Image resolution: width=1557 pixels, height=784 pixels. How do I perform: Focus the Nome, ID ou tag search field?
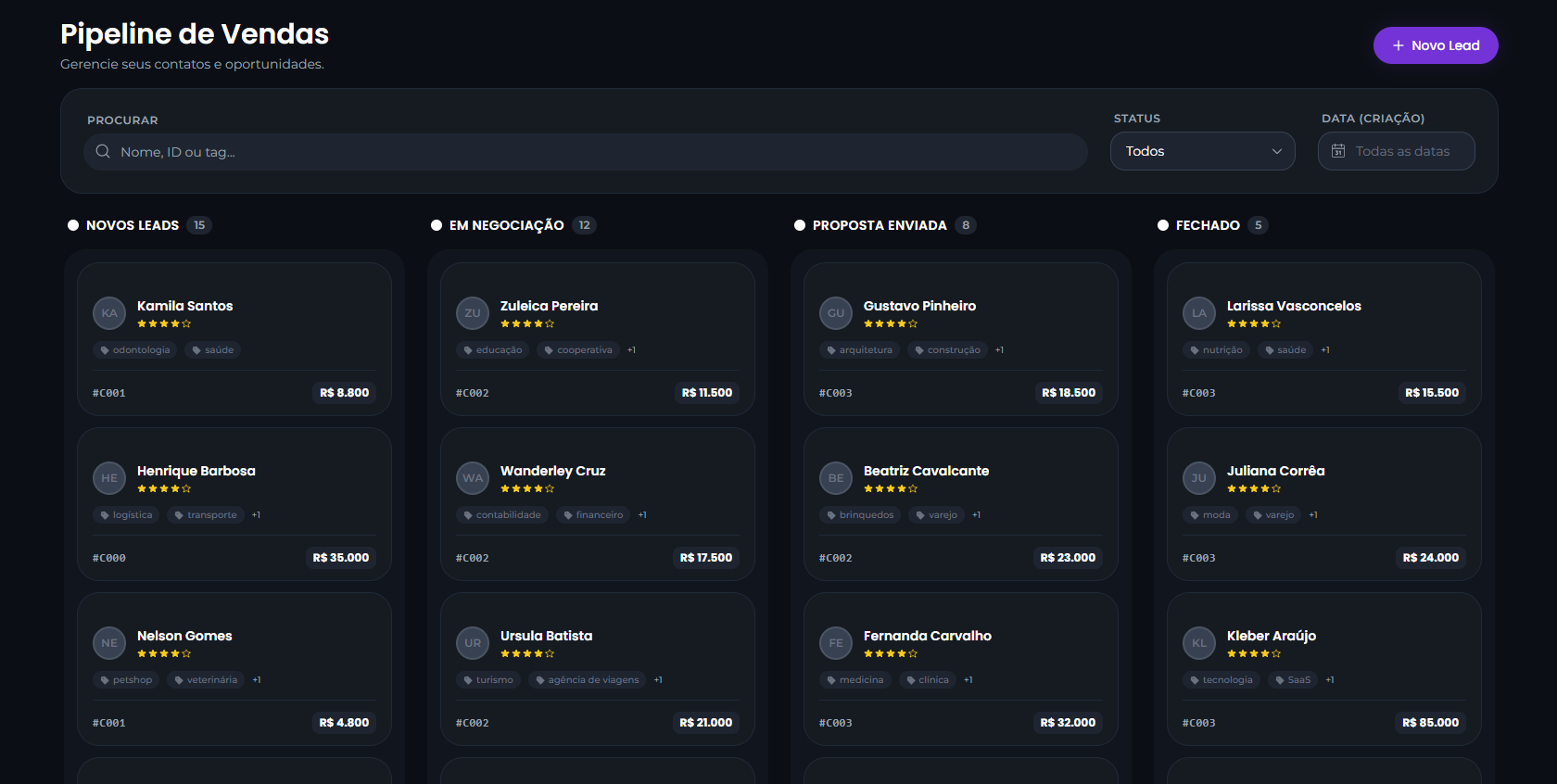(593, 152)
